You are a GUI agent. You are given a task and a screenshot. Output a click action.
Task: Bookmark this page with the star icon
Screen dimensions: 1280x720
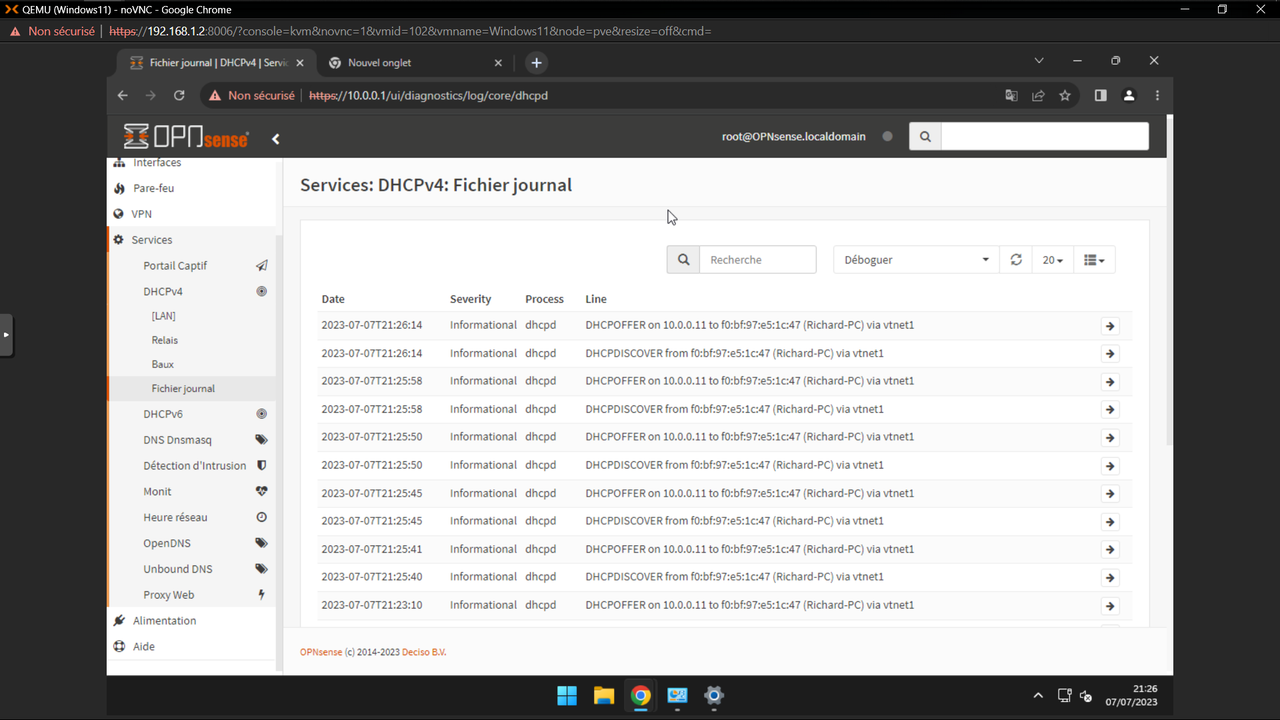[1065, 96]
